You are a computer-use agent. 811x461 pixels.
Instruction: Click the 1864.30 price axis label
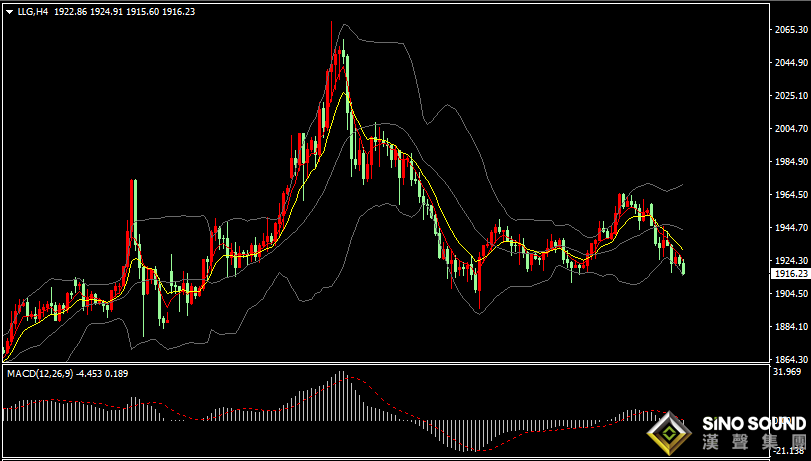coord(789,359)
